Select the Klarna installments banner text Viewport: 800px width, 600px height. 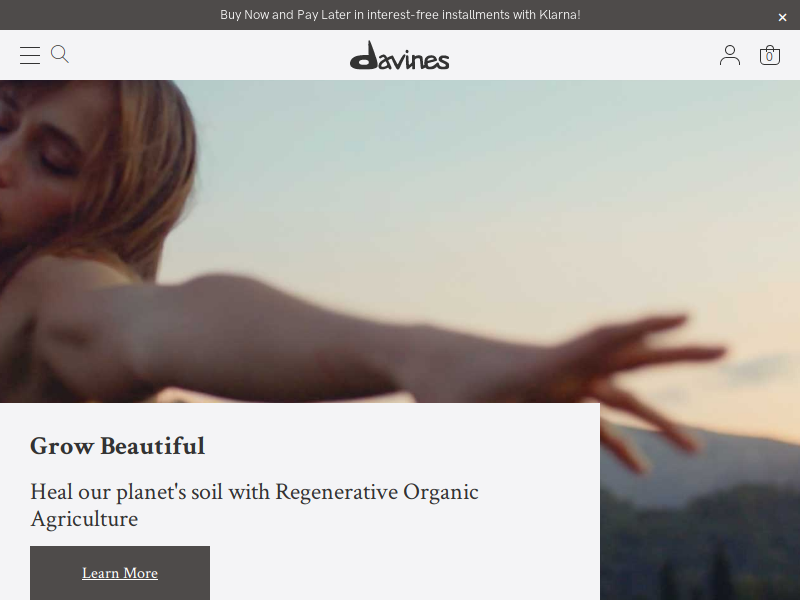(x=400, y=15)
